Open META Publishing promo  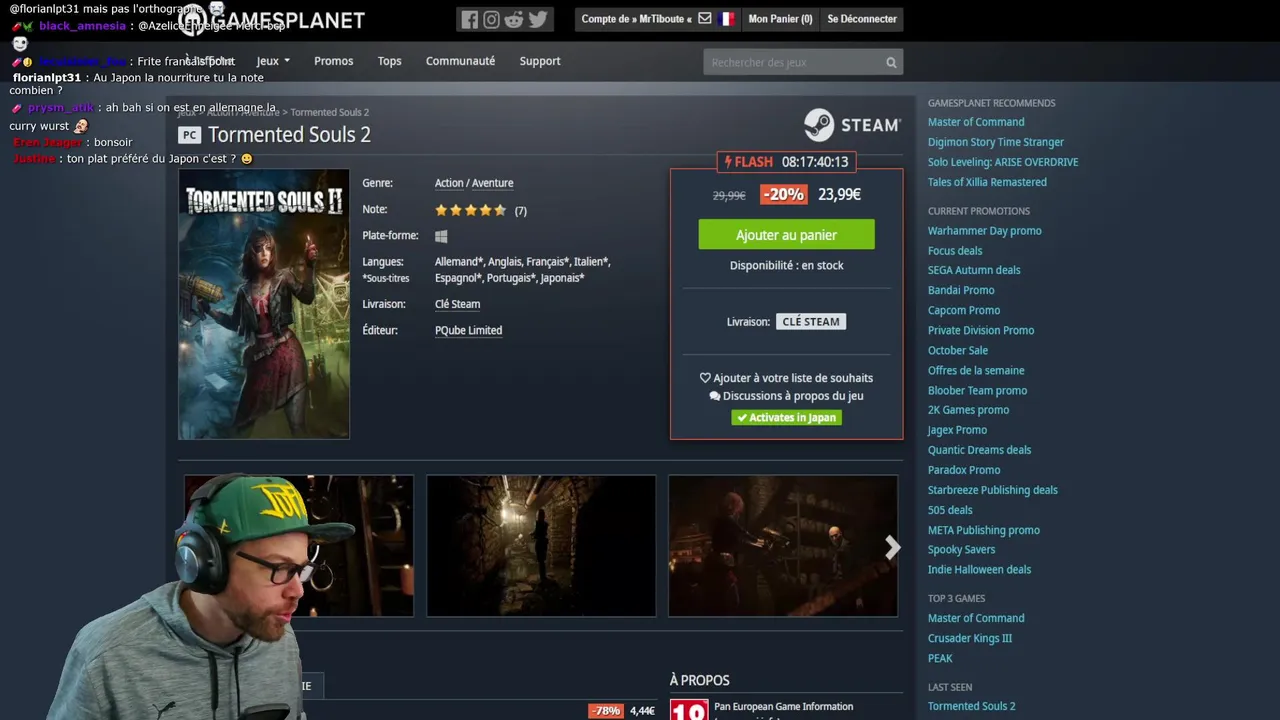[984, 530]
